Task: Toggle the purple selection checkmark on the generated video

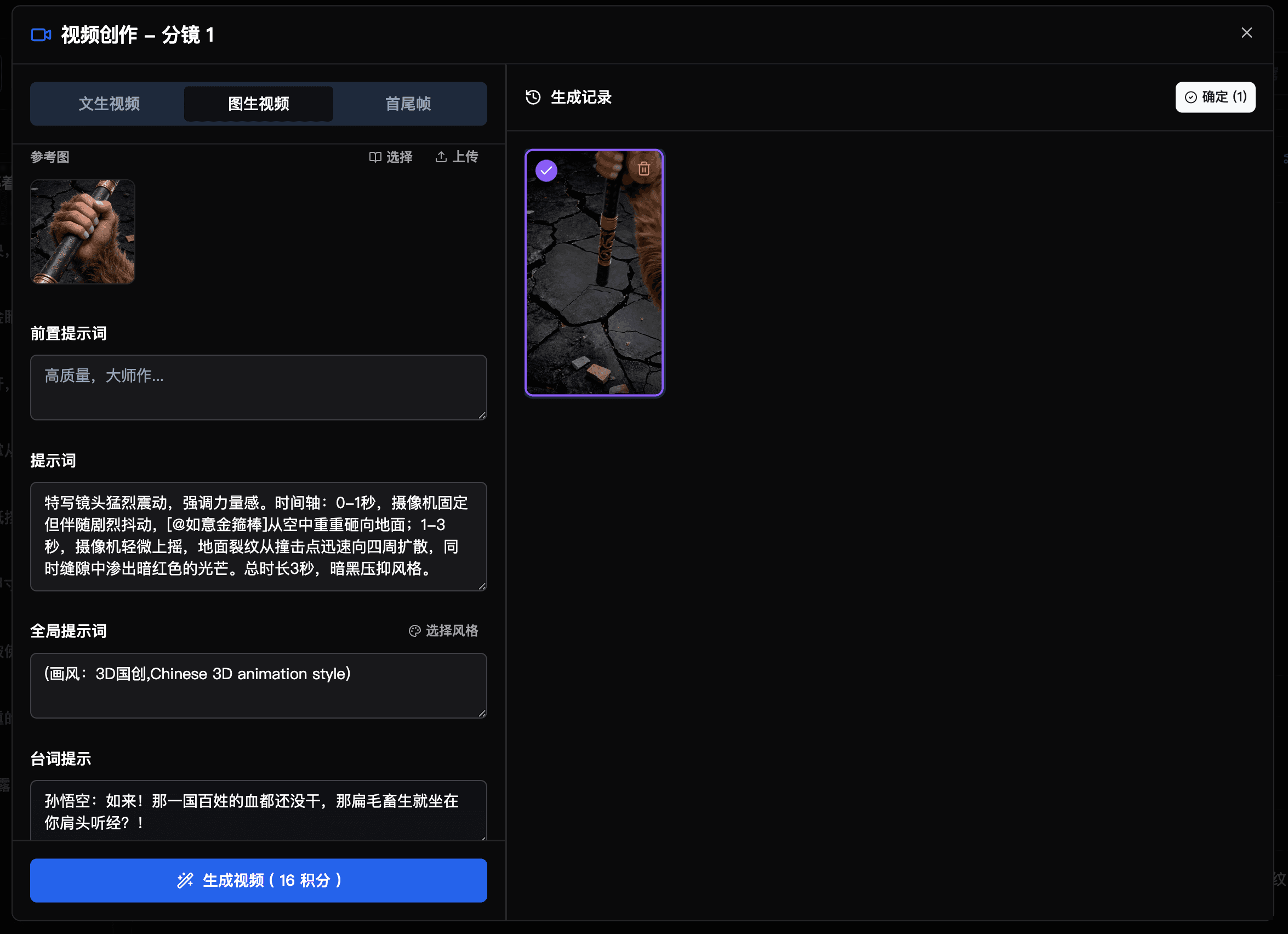Action: [546, 169]
